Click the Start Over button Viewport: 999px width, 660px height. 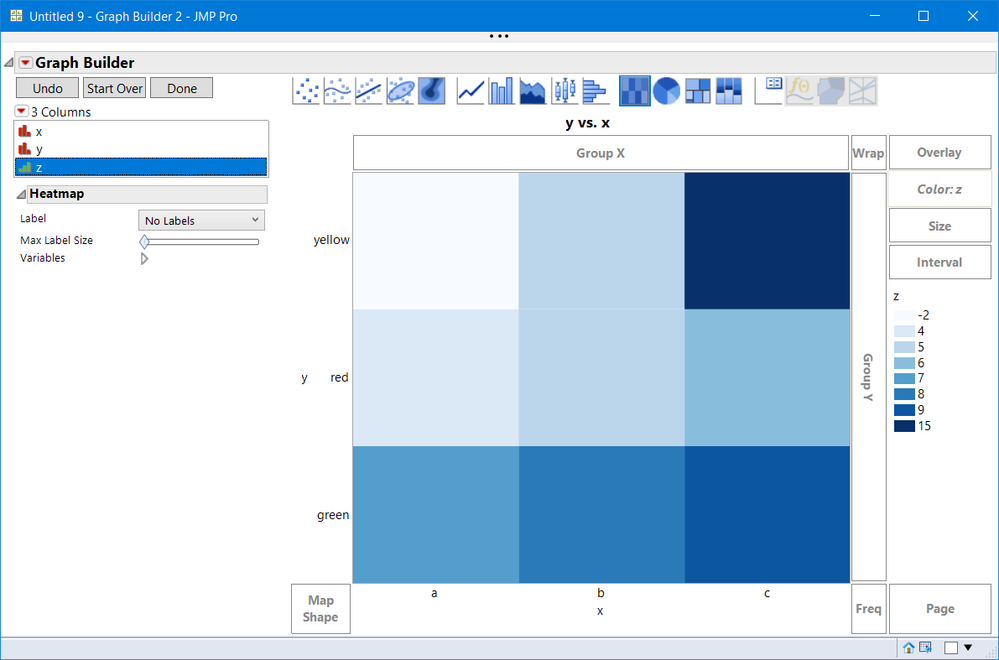(115, 88)
